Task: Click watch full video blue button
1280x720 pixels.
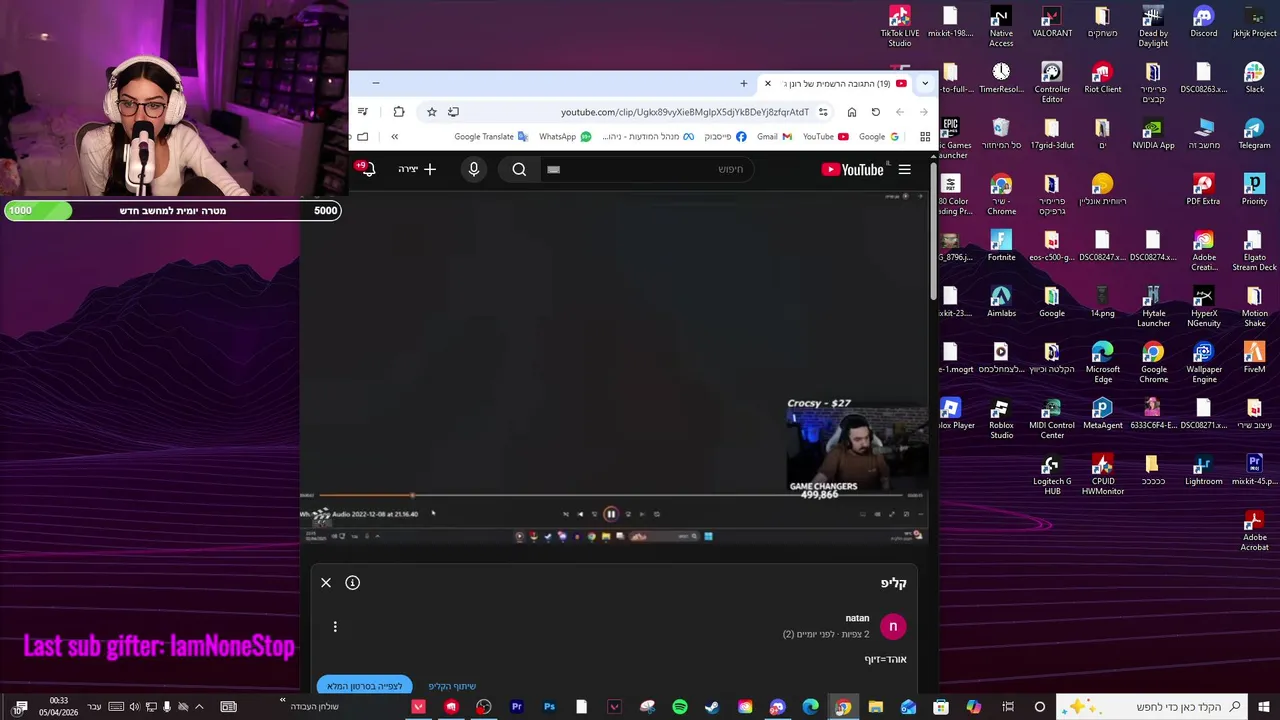Action: tap(365, 686)
